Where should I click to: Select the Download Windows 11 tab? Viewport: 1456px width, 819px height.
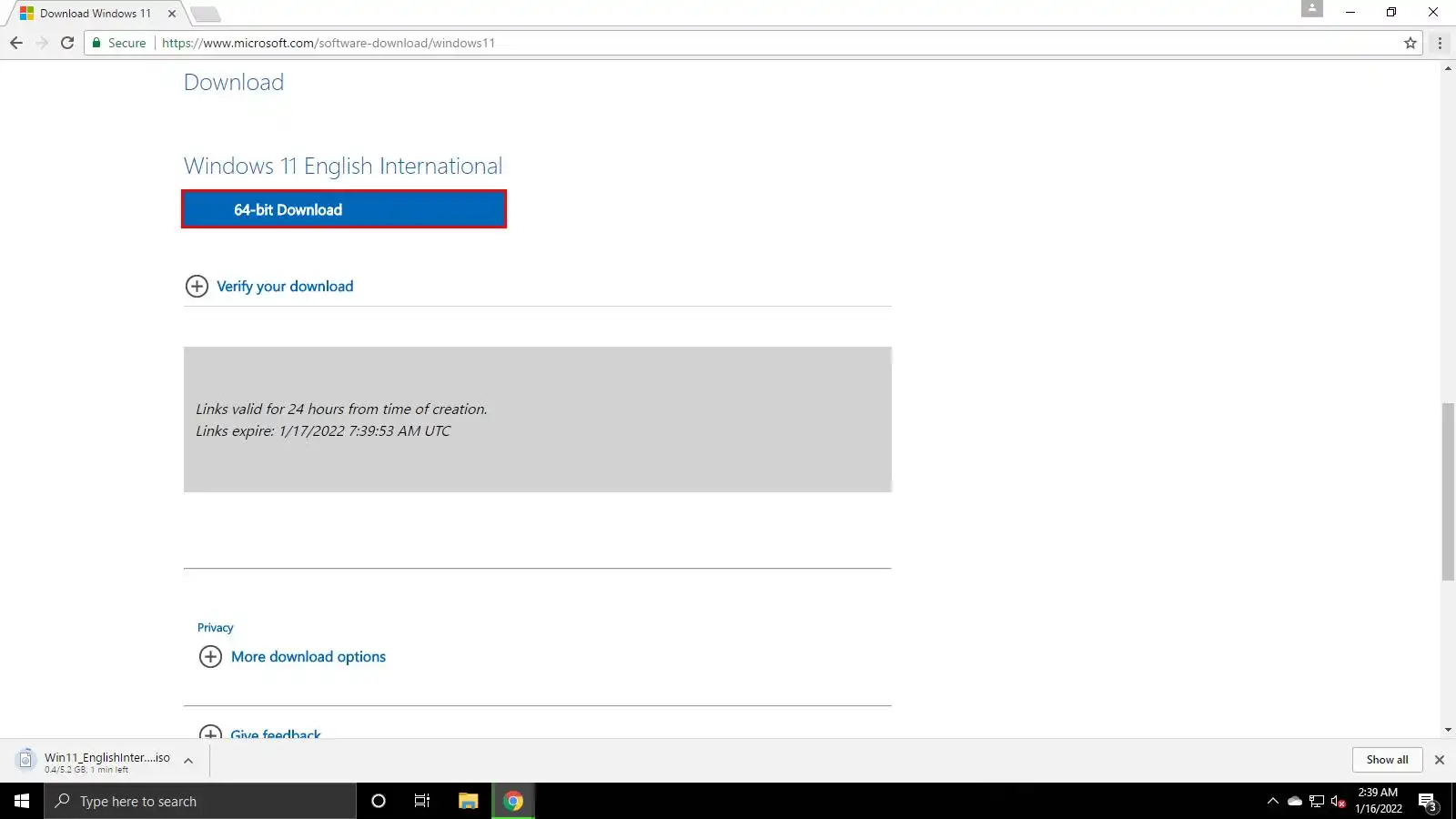tap(95, 14)
